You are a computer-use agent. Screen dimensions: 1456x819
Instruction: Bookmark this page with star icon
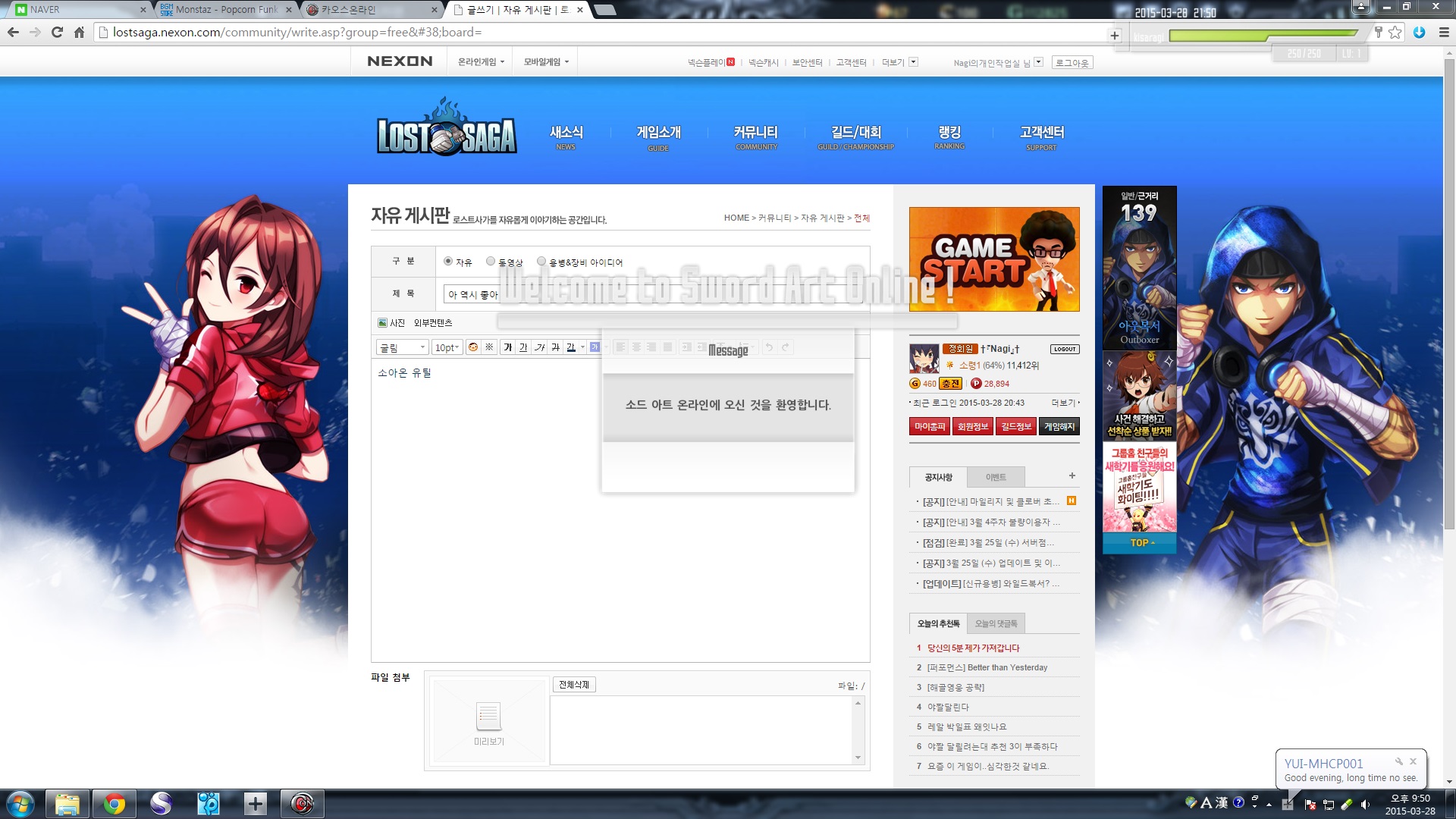(1395, 33)
